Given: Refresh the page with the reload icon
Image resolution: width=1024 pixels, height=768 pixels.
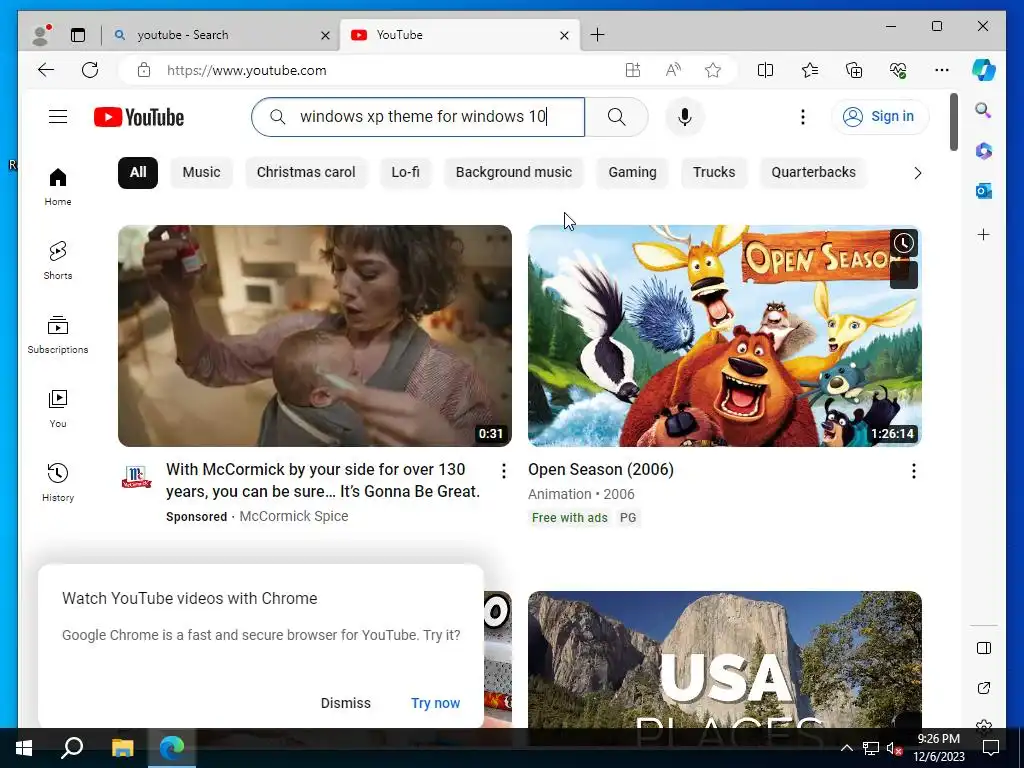Looking at the screenshot, I should (90, 70).
